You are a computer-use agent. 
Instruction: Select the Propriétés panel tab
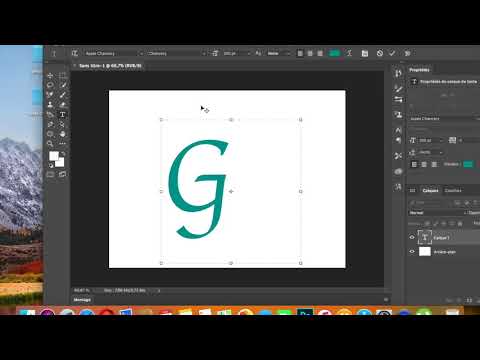coord(419,70)
